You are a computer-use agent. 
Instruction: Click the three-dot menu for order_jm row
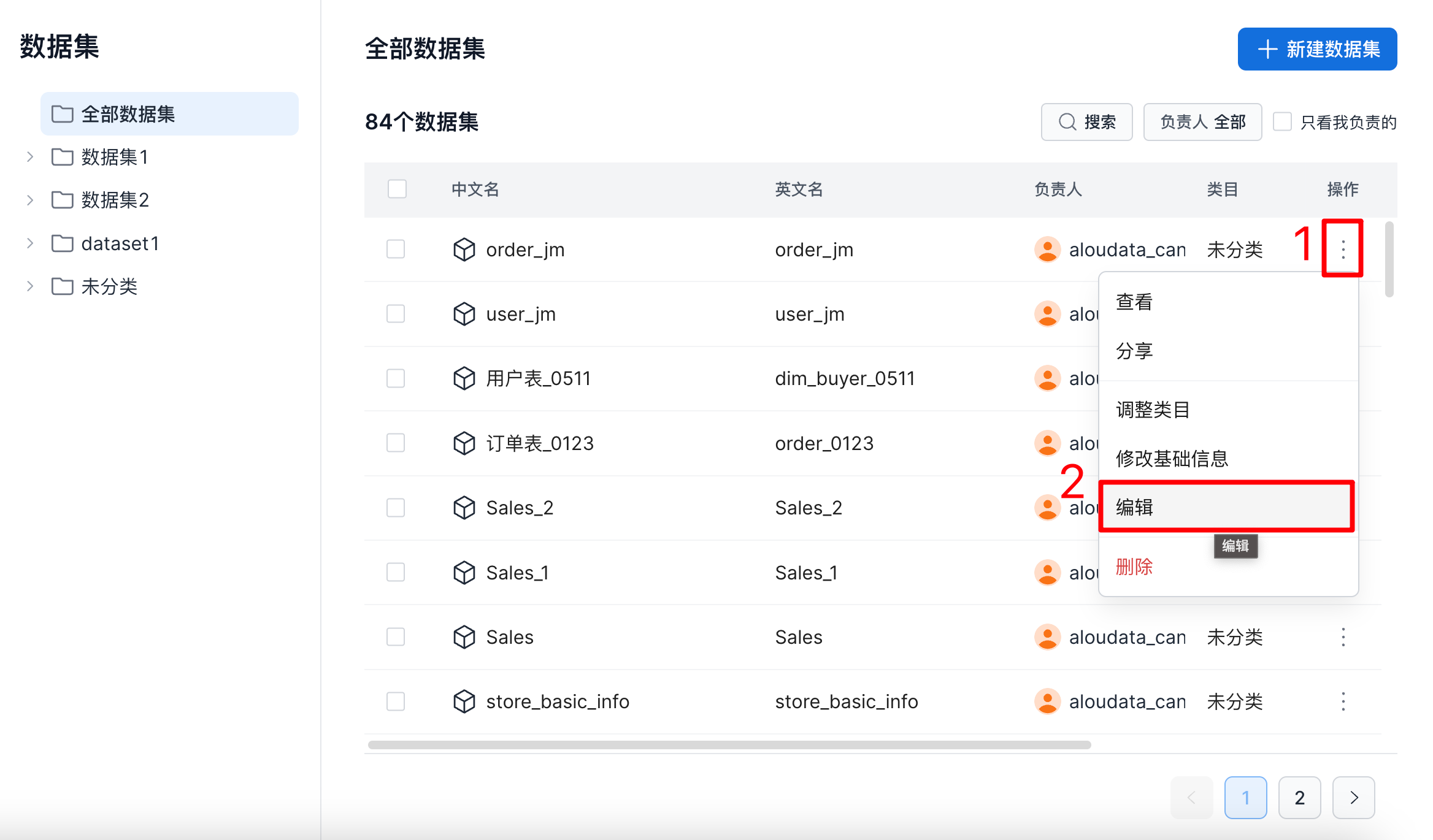1343,250
